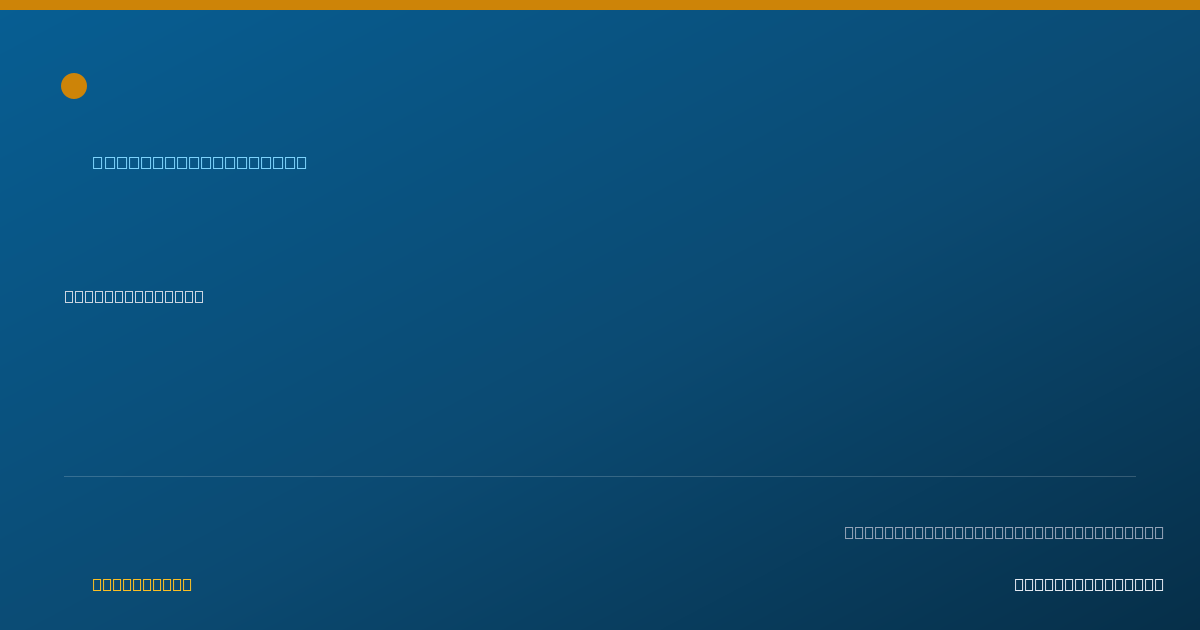1200x630 pixels.
Task: Open the yellow-orange text link in the footer
Action: tap(142, 584)
